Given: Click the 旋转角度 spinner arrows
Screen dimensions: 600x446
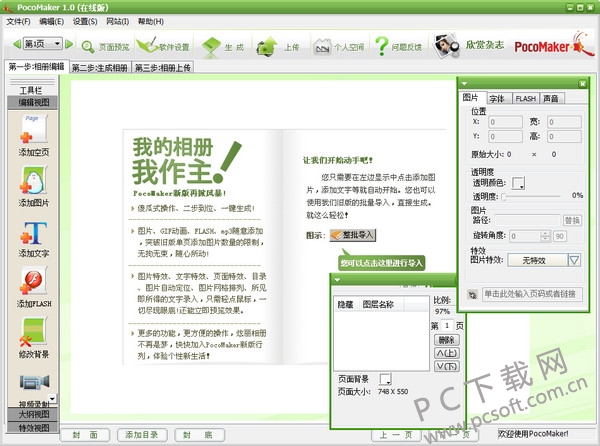Looking at the screenshot, I should click(545, 236).
